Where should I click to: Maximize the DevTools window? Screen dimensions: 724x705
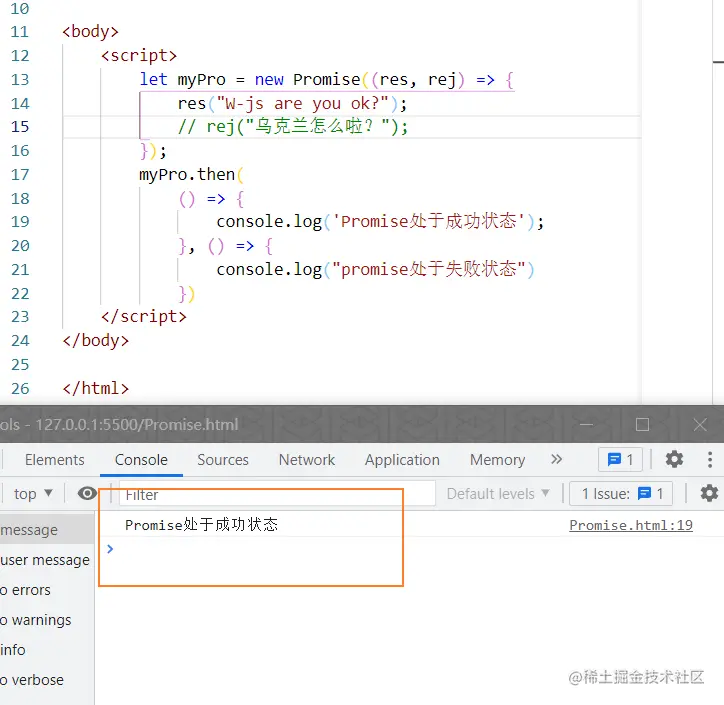642,425
